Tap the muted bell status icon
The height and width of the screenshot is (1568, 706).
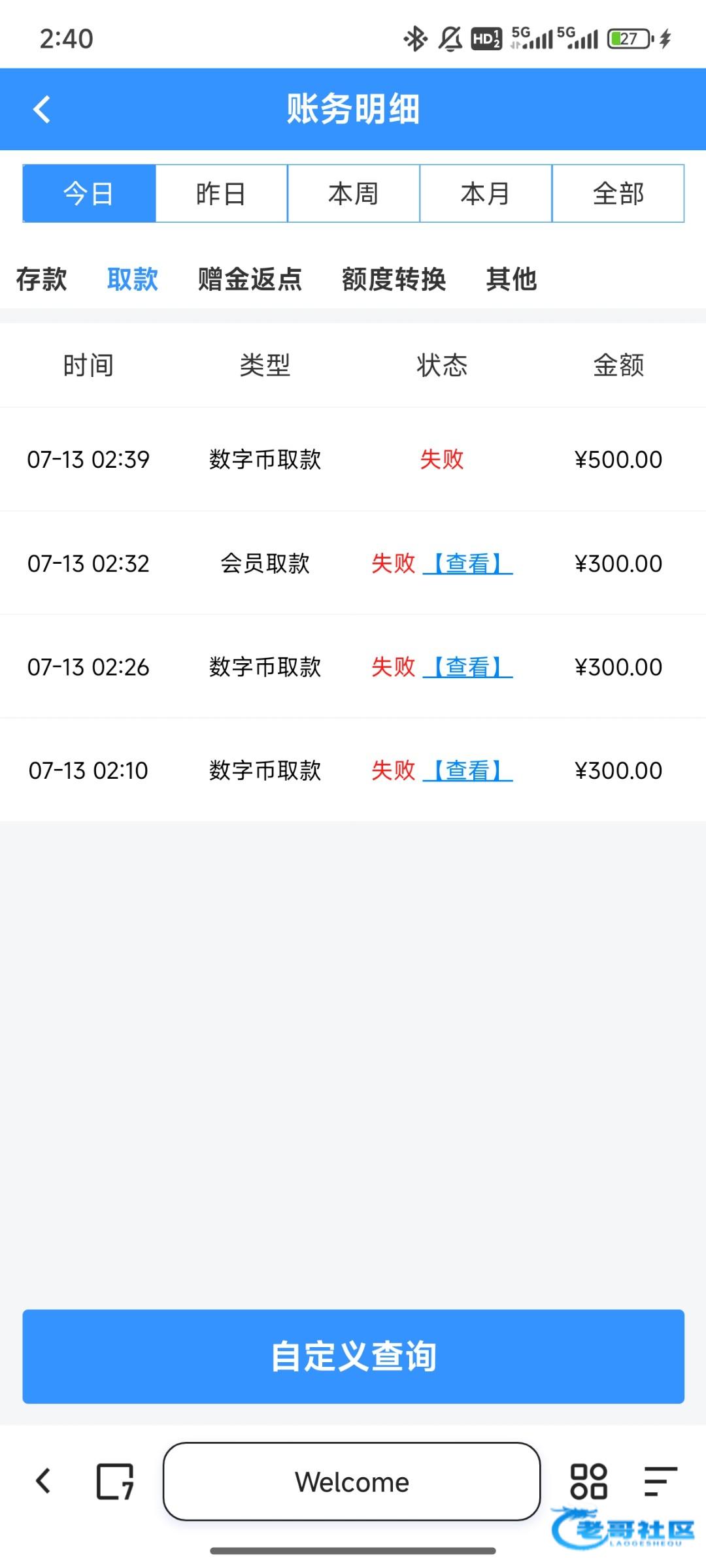click(x=450, y=39)
